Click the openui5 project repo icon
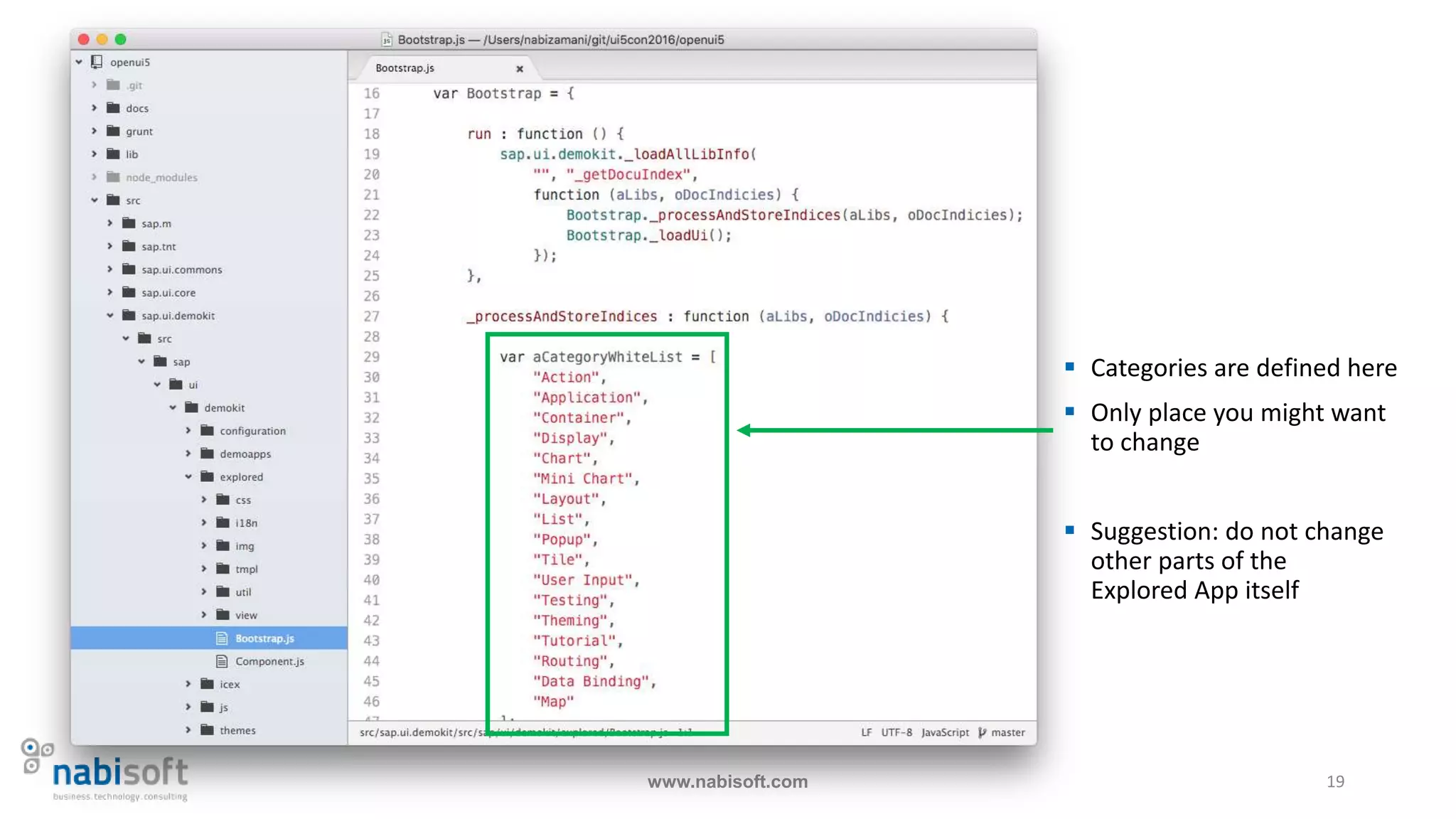Screen dimensions: 1456x819 pos(97,62)
